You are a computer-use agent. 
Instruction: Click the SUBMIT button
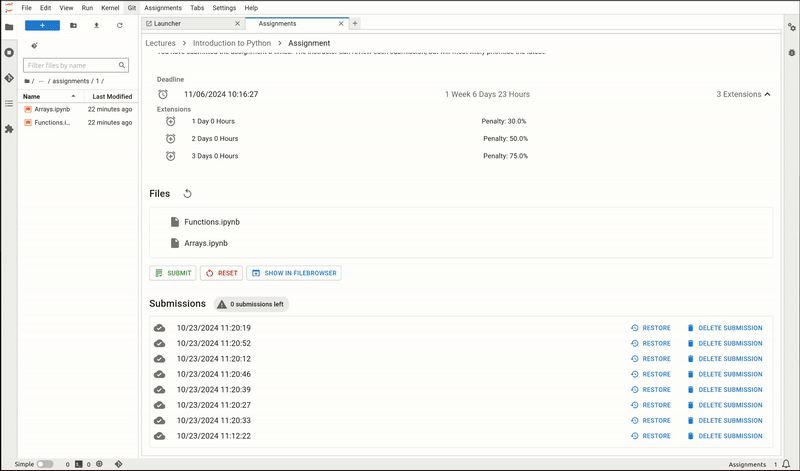coord(173,273)
